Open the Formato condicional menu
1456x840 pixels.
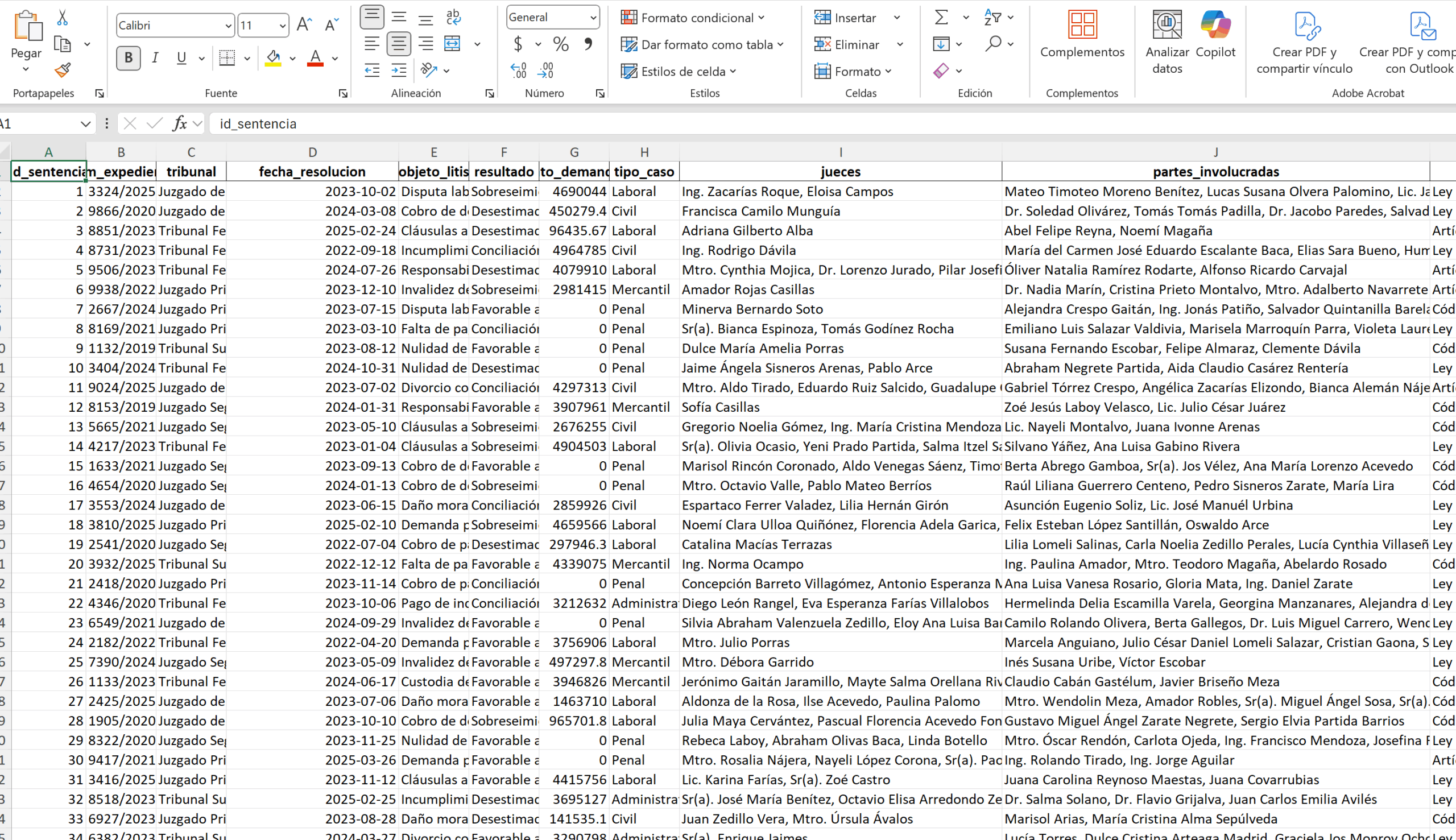tap(692, 18)
